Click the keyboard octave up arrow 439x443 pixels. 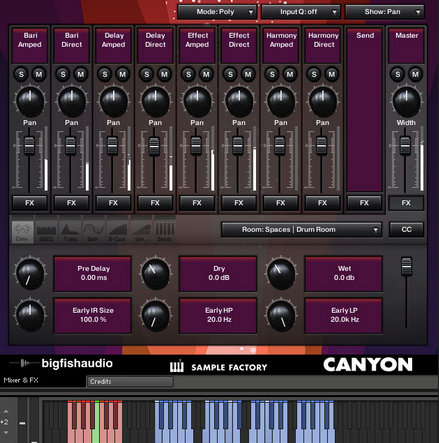click(6, 411)
